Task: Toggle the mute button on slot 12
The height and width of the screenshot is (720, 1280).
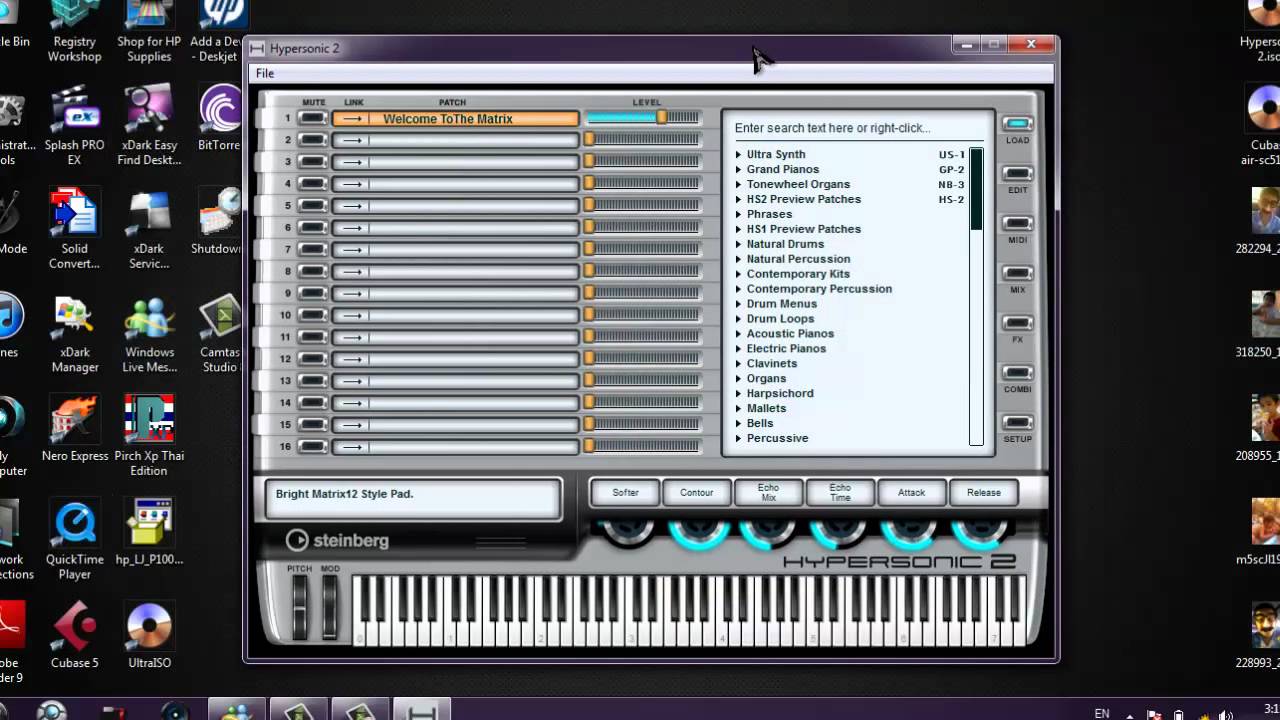Action: point(313,359)
